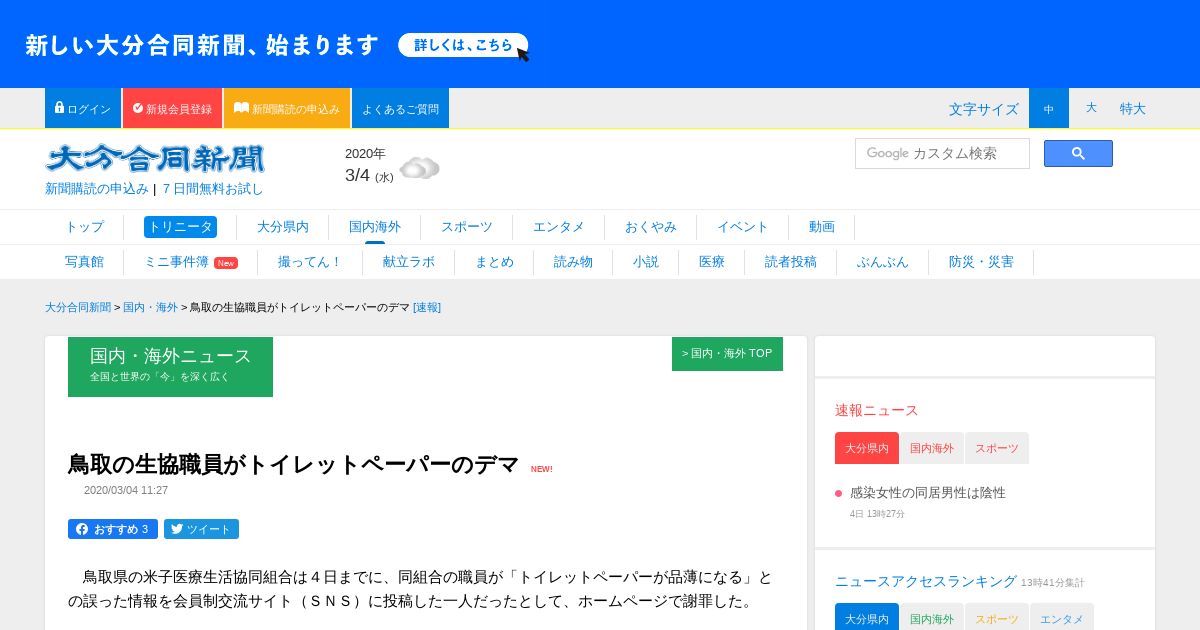Open 感染女性の同居男性は陰性 news item
The width and height of the screenshot is (1200, 630).
click(x=928, y=492)
